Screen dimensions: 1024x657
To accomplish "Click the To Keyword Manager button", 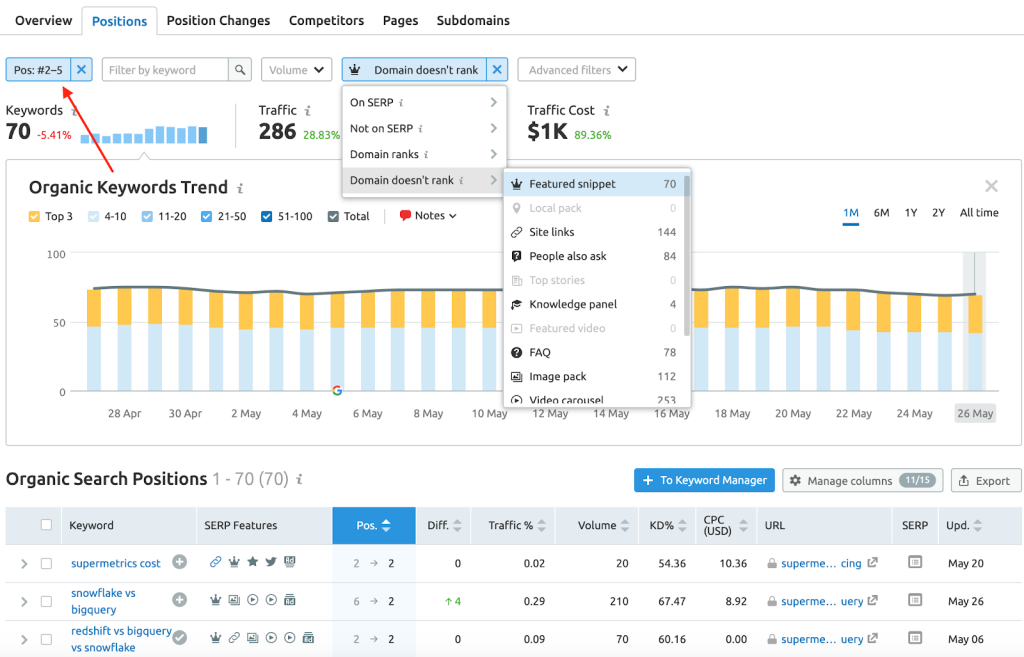I will coord(704,480).
